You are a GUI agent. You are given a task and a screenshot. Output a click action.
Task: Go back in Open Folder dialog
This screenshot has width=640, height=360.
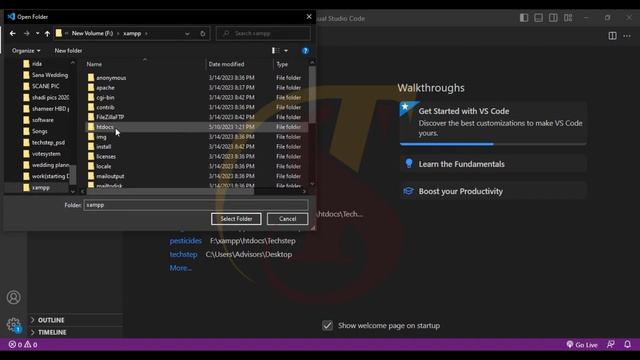(x=13, y=33)
